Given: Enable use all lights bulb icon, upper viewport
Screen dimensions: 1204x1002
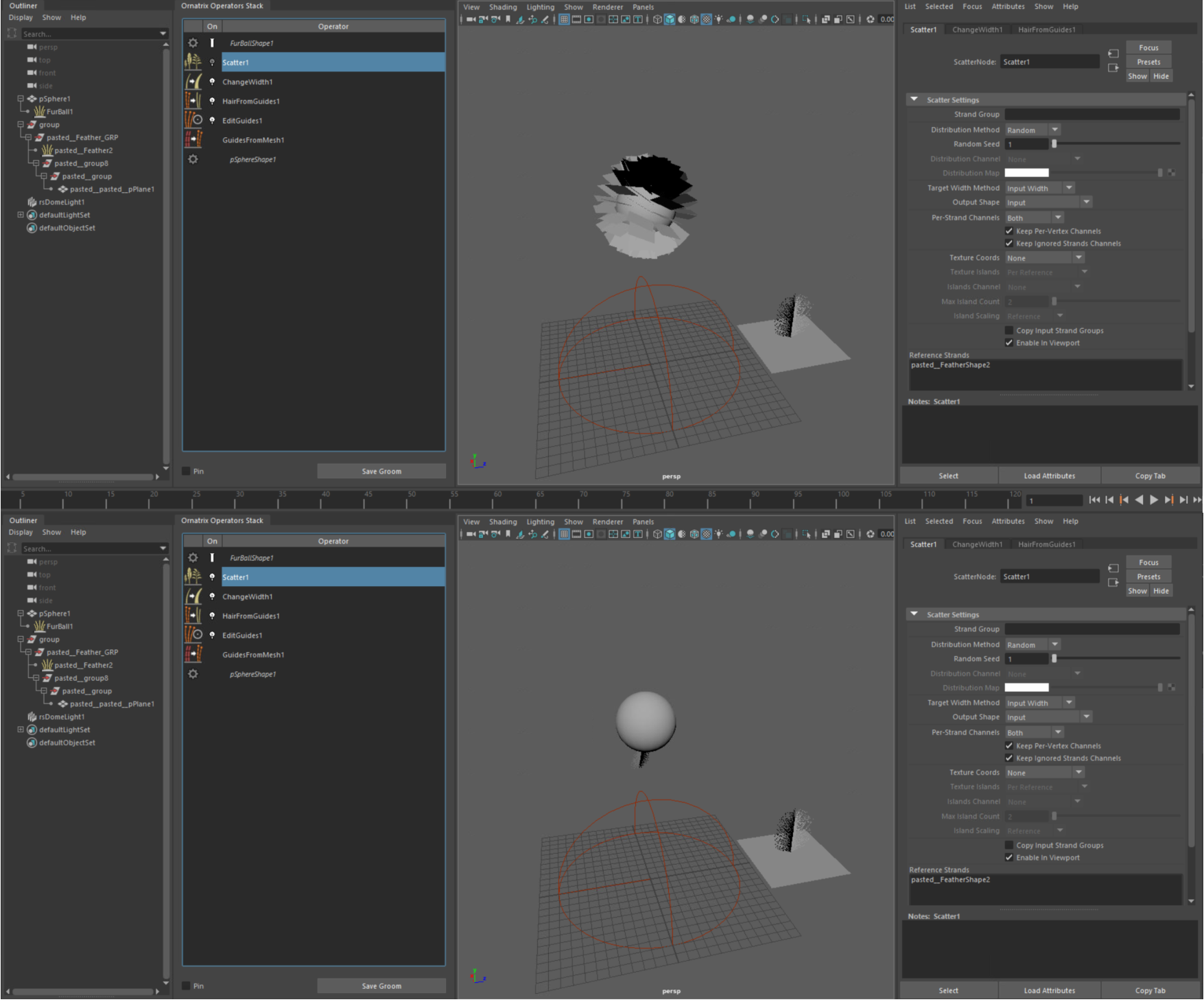Looking at the screenshot, I should pos(718,19).
